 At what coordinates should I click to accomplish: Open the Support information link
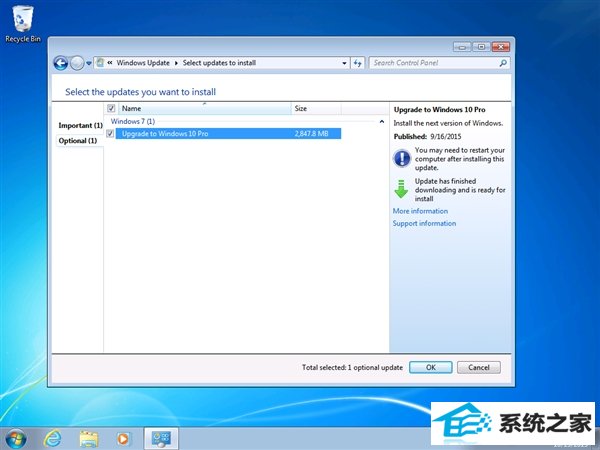pos(424,223)
